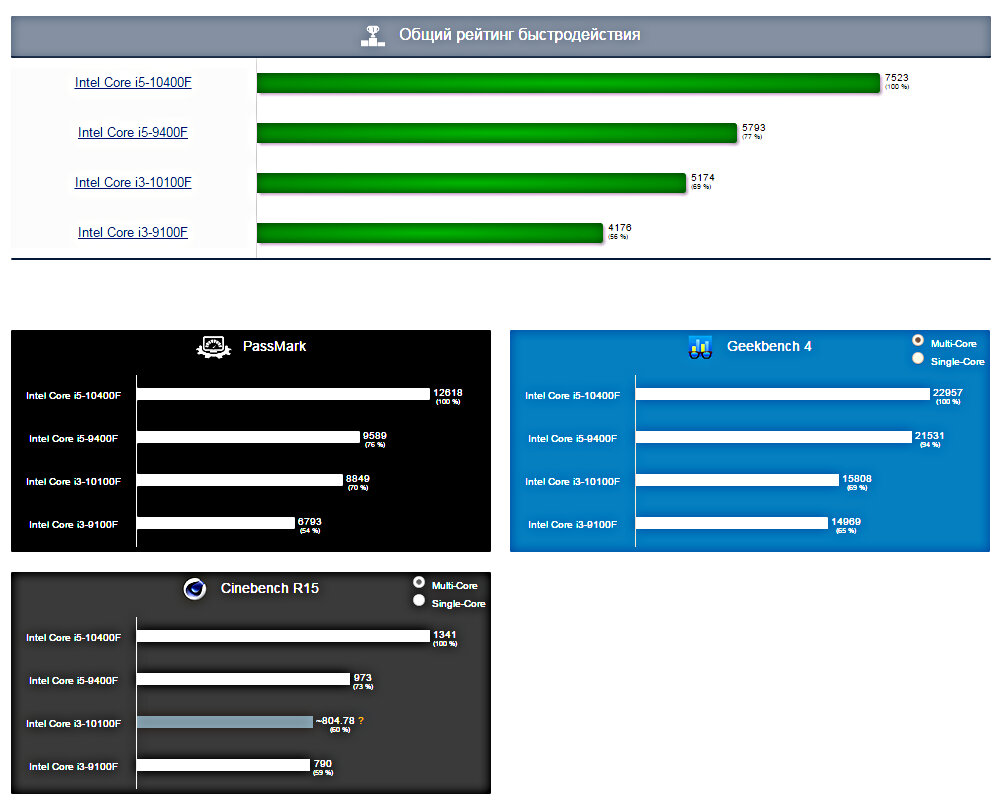Viewport: 1002px width, 809px height.
Task: Click 'Intel Core i3-9100F' label in PassMark panel
Action: click(x=73, y=524)
